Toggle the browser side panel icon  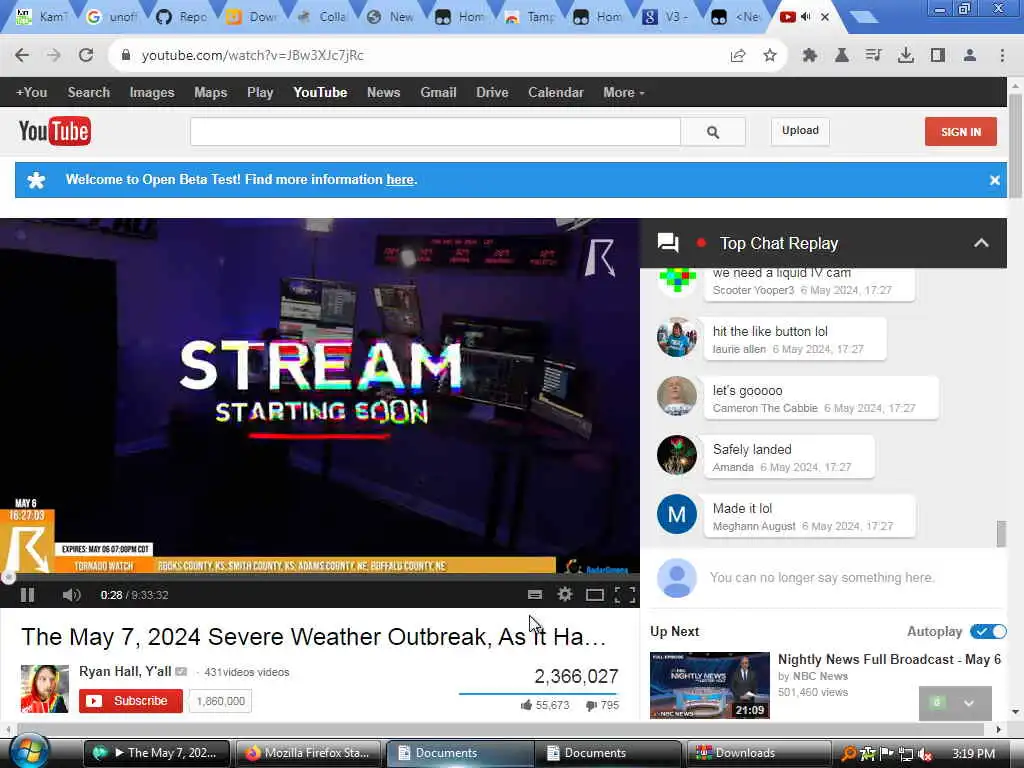coord(938,56)
